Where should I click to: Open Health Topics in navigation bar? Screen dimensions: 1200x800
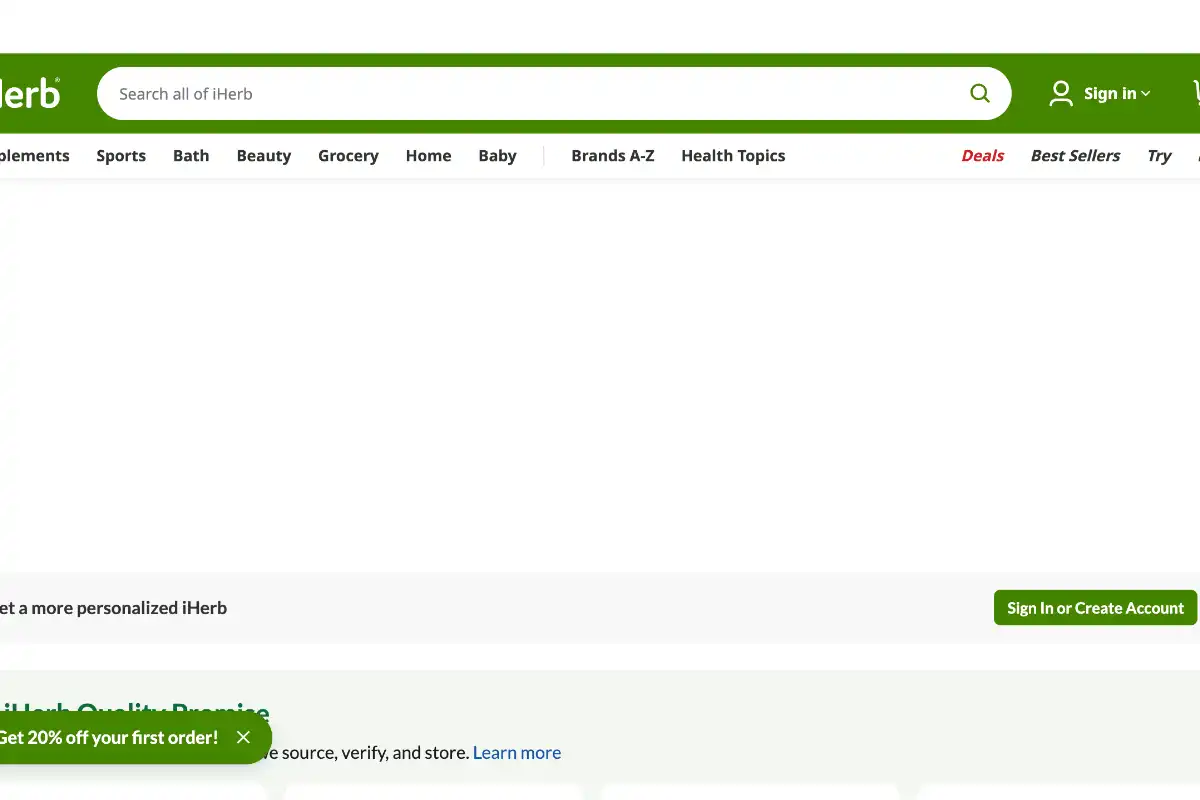tap(733, 156)
